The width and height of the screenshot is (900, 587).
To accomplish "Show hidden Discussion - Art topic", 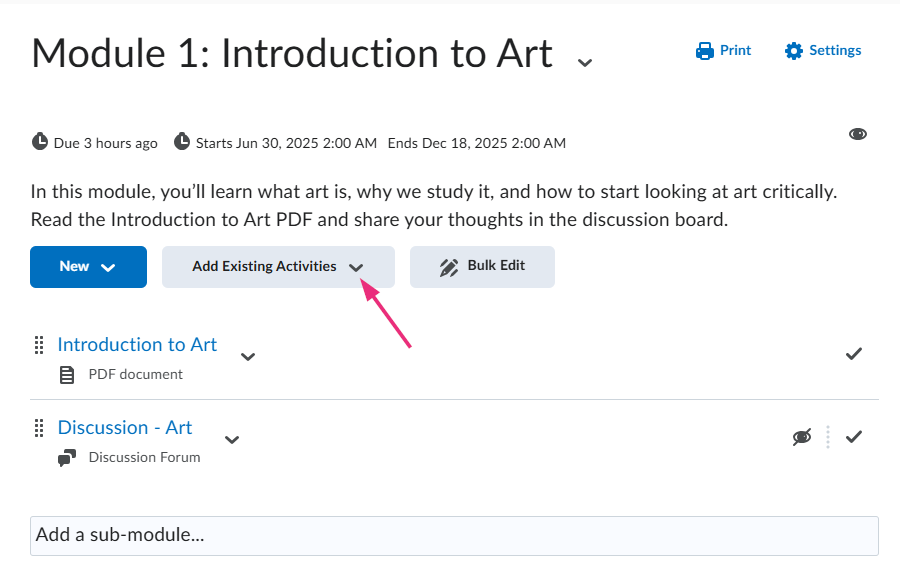I will [x=801, y=437].
